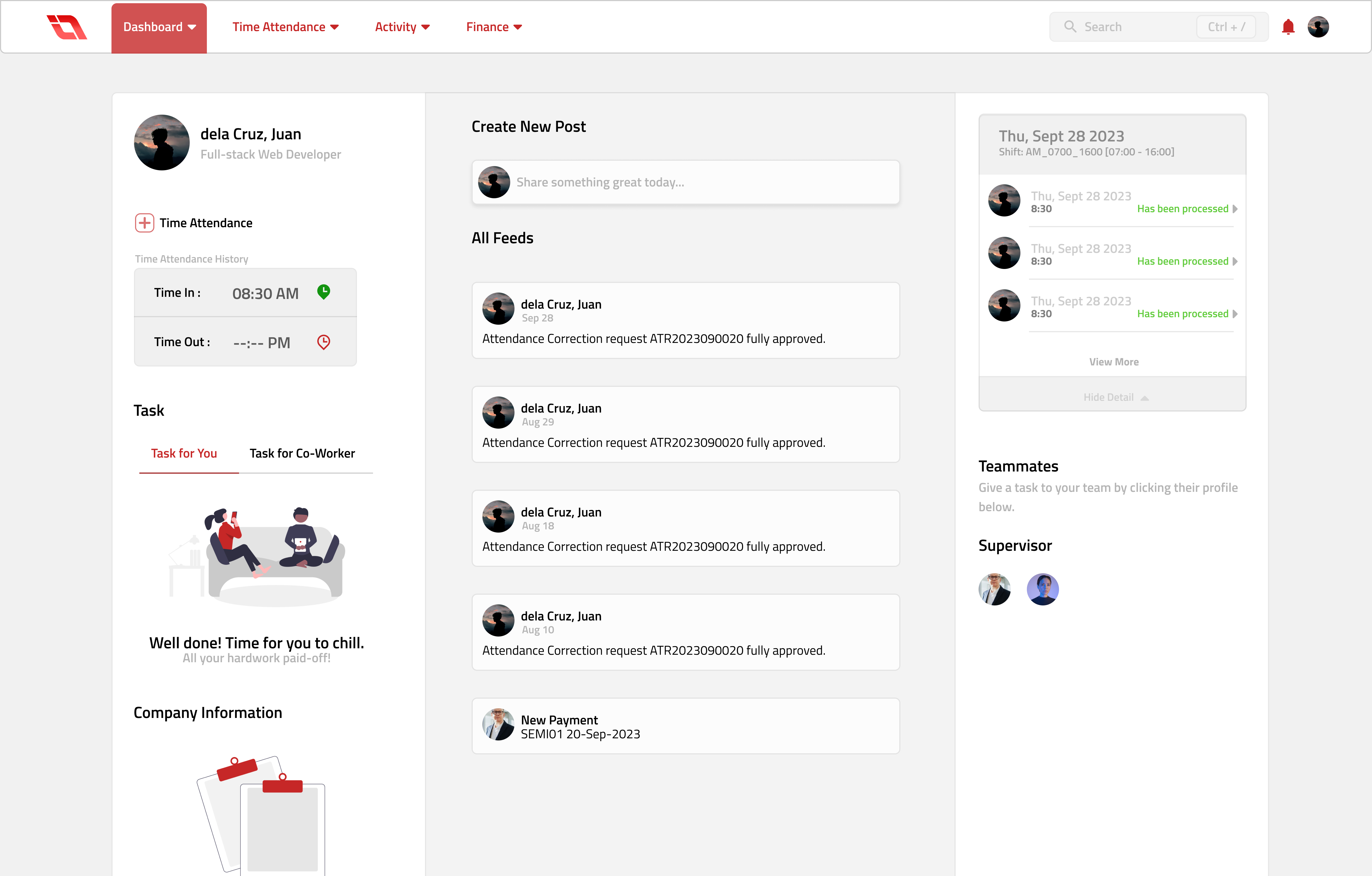Enable the Task for Co-Worker view

[302, 453]
